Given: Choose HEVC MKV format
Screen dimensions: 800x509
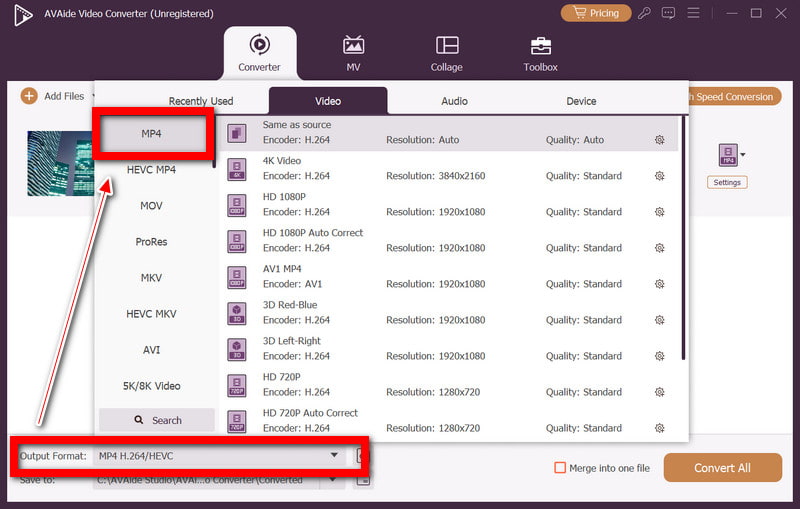Looking at the screenshot, I should (x=151, y=314).
